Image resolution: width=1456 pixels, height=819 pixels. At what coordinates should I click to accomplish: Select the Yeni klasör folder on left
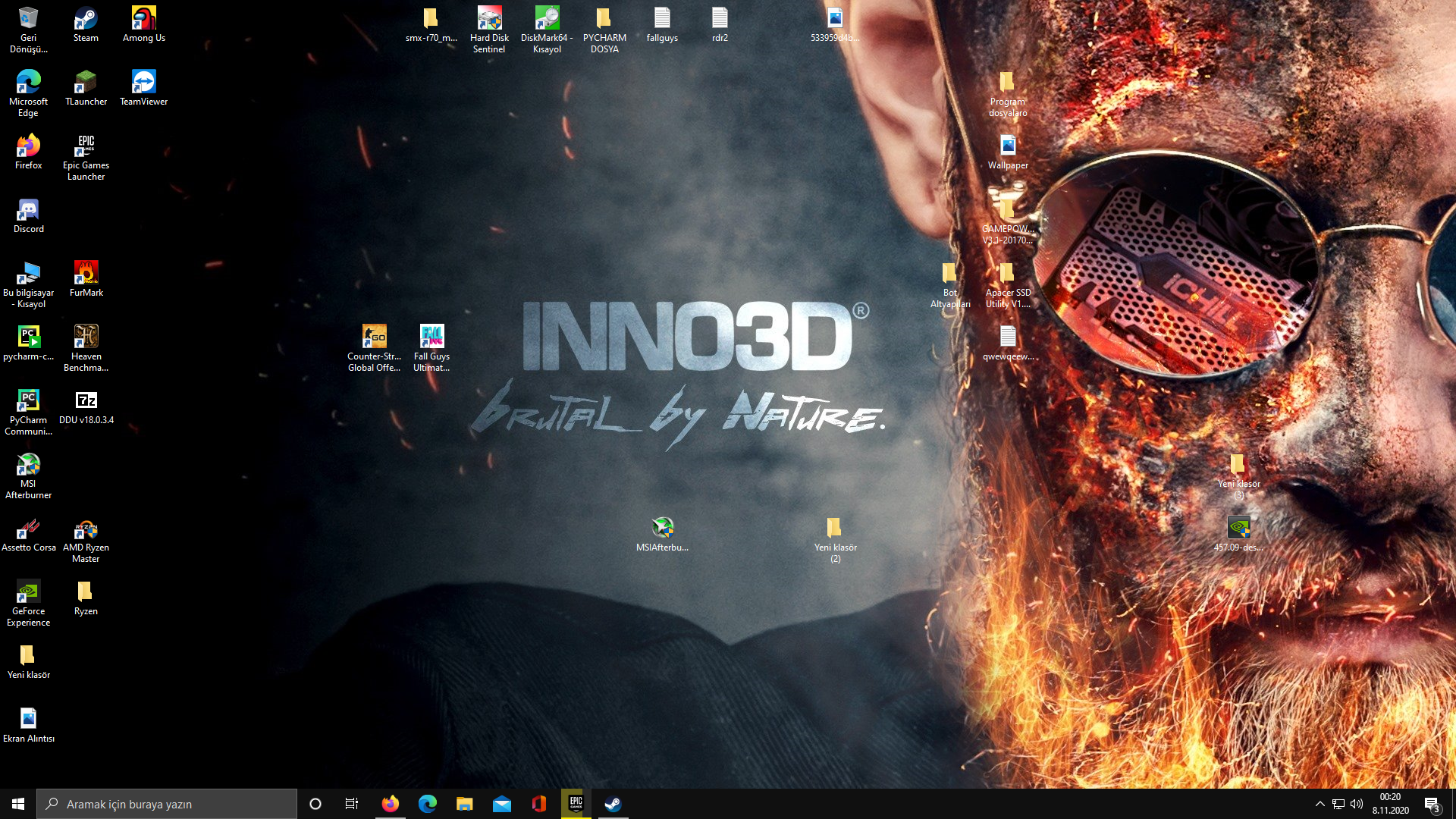28,661
